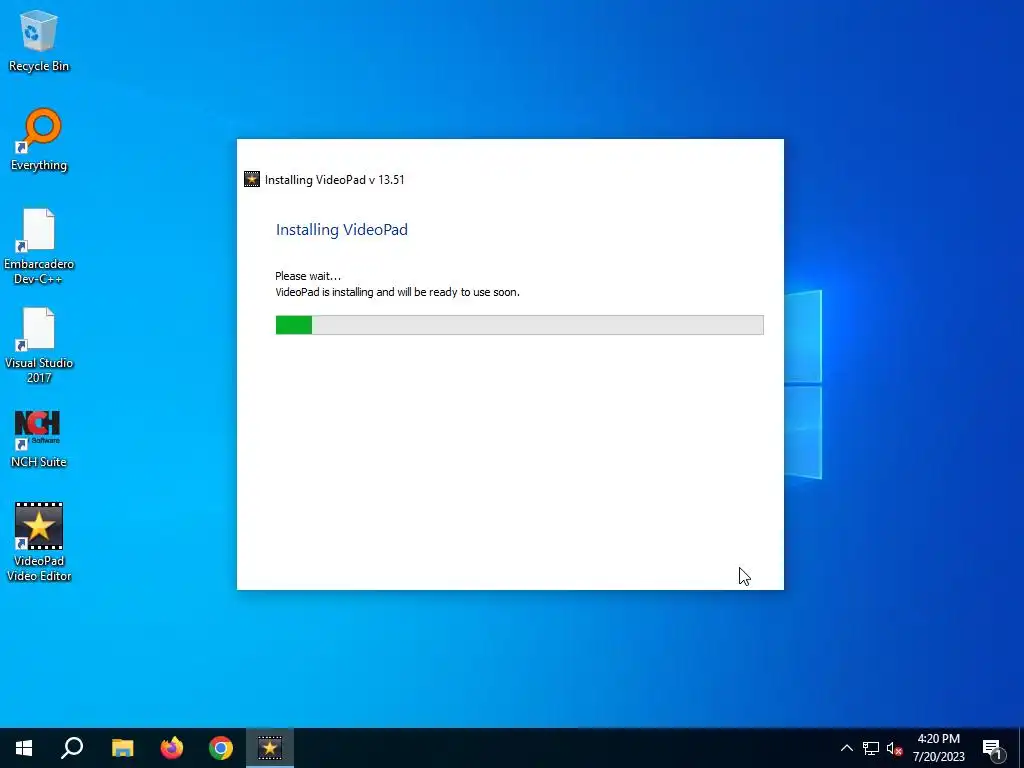
Task: Click the 'Installing VideoPad v 13.51' title text
Action: (334, 180)
